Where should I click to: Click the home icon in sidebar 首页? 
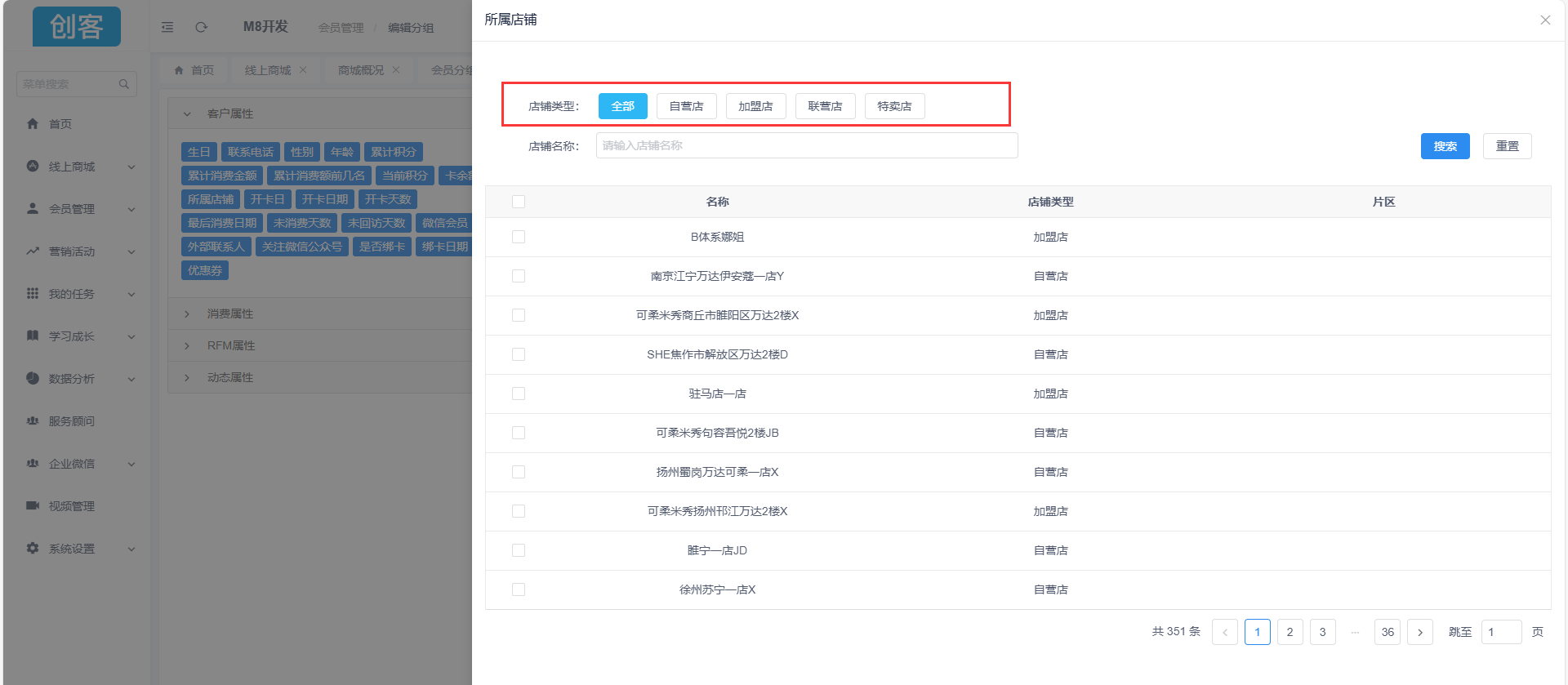(33, 124)
